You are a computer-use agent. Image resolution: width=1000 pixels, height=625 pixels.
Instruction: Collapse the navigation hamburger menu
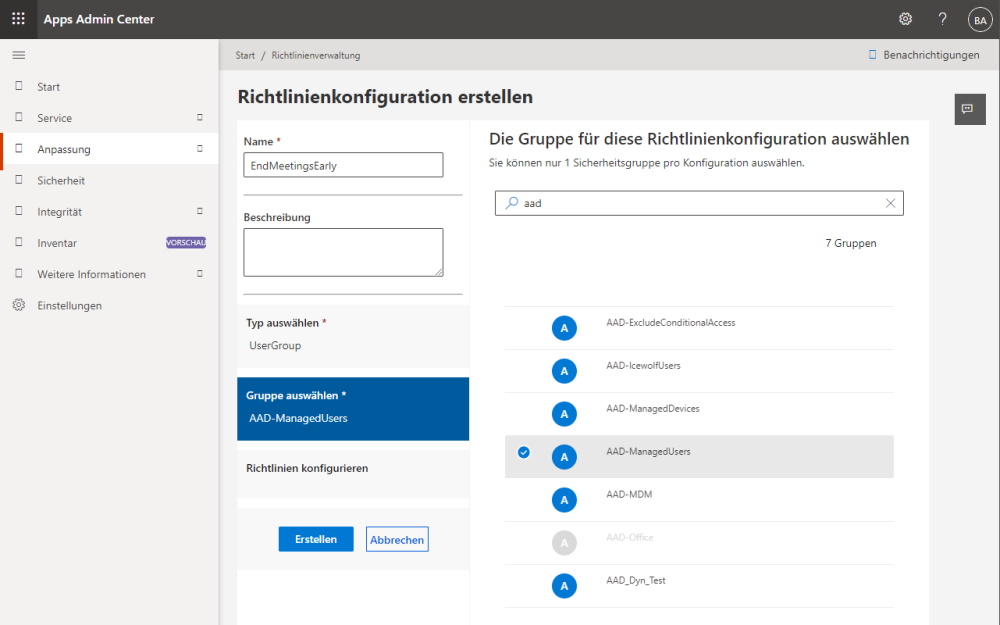coord(18,55)
